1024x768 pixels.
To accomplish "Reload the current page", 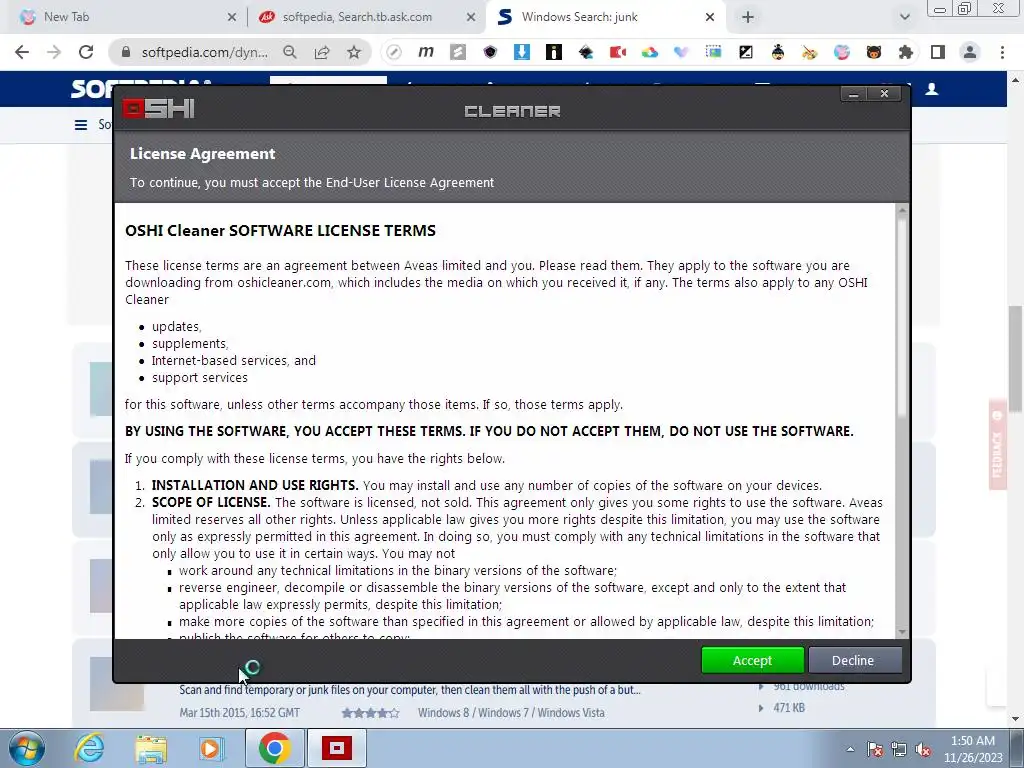I will (x=86, y=52).
